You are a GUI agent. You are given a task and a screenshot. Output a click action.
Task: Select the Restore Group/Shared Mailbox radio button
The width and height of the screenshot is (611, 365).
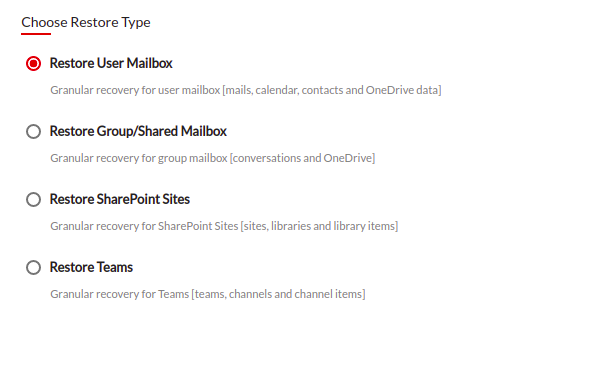point(34,132)
